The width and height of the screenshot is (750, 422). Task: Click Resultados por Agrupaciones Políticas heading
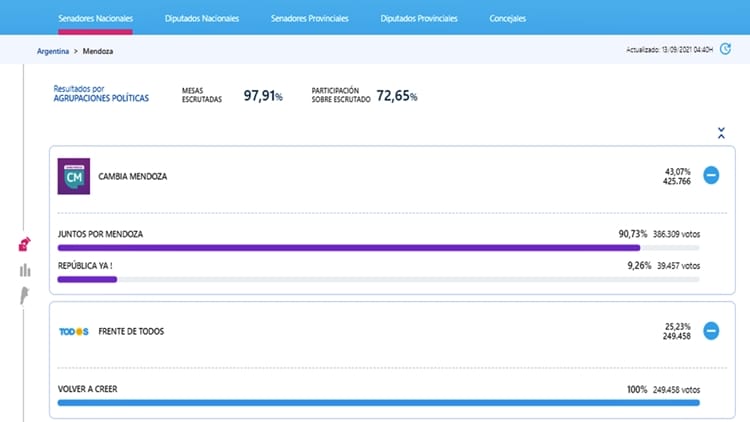101,93
